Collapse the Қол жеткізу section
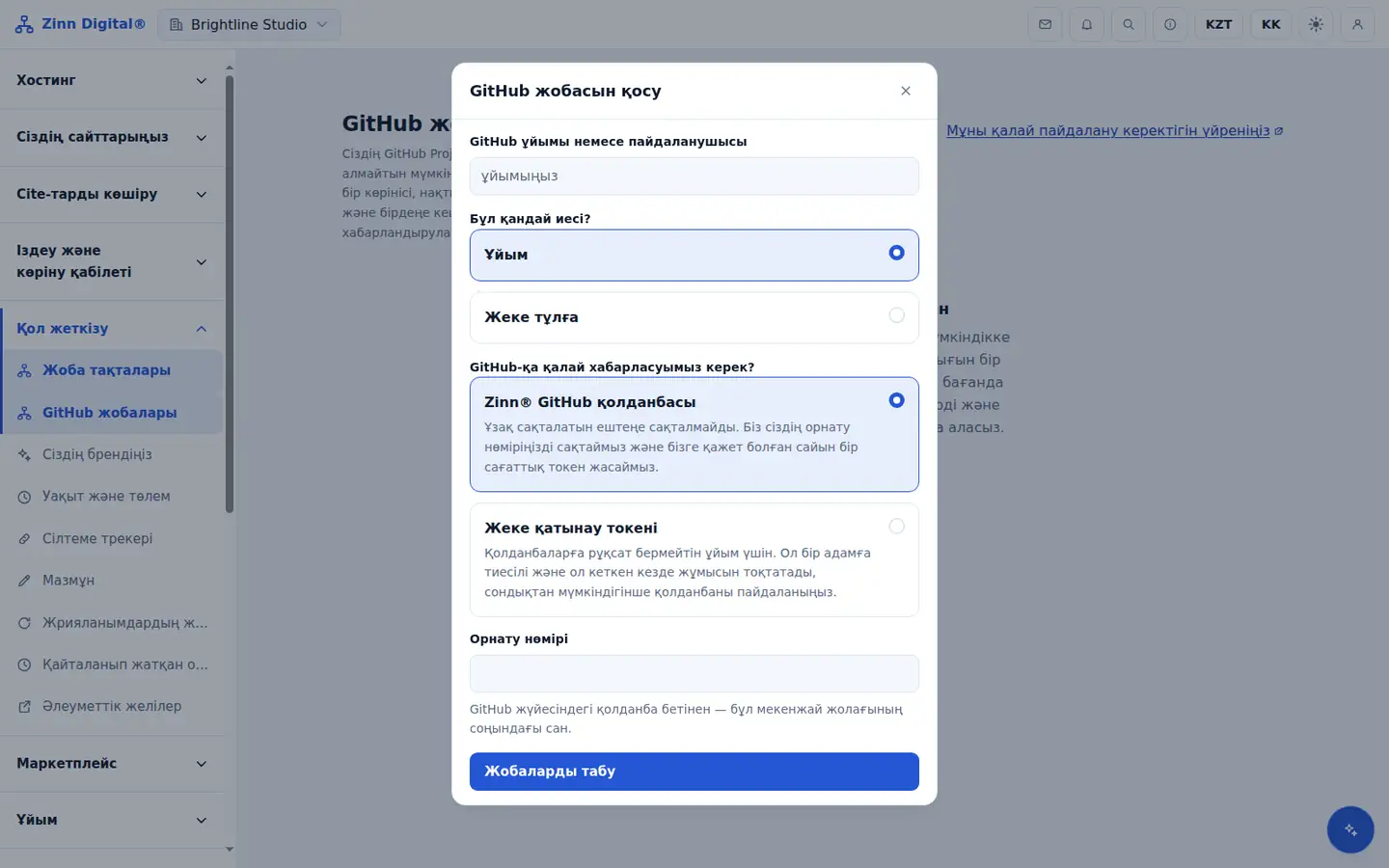This screenshot has height=868, width=1389. (112, 329)
